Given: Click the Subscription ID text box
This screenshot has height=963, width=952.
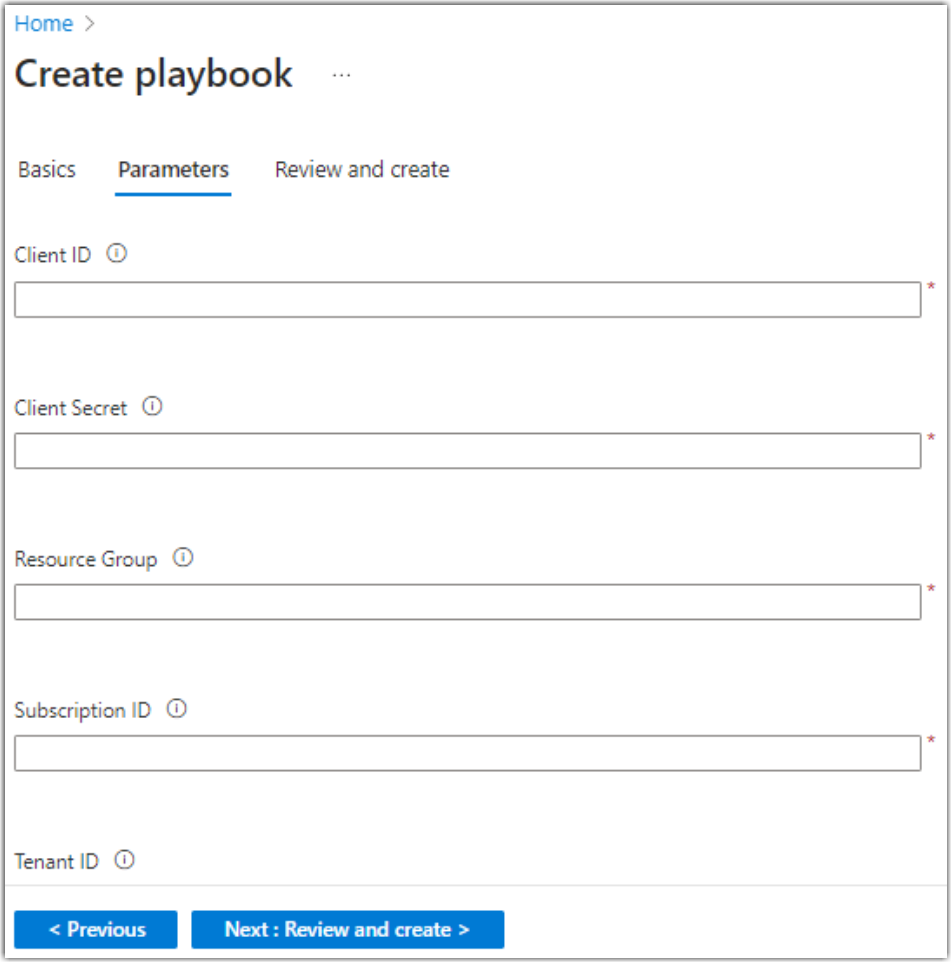Looking at the screenshot, I should (467, 753).
